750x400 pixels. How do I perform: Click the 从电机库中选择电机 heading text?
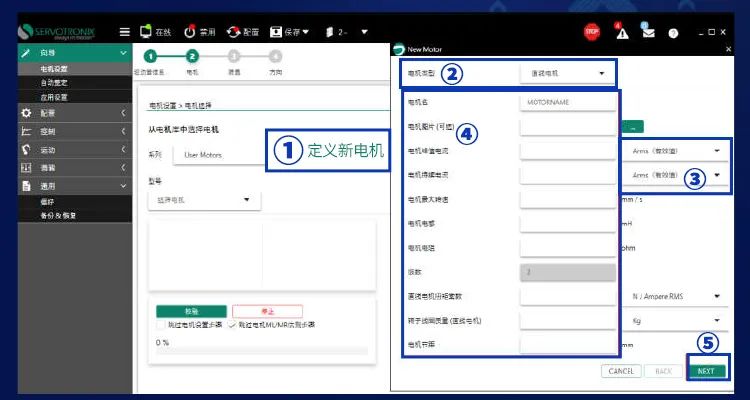click(x=184, y=130)
